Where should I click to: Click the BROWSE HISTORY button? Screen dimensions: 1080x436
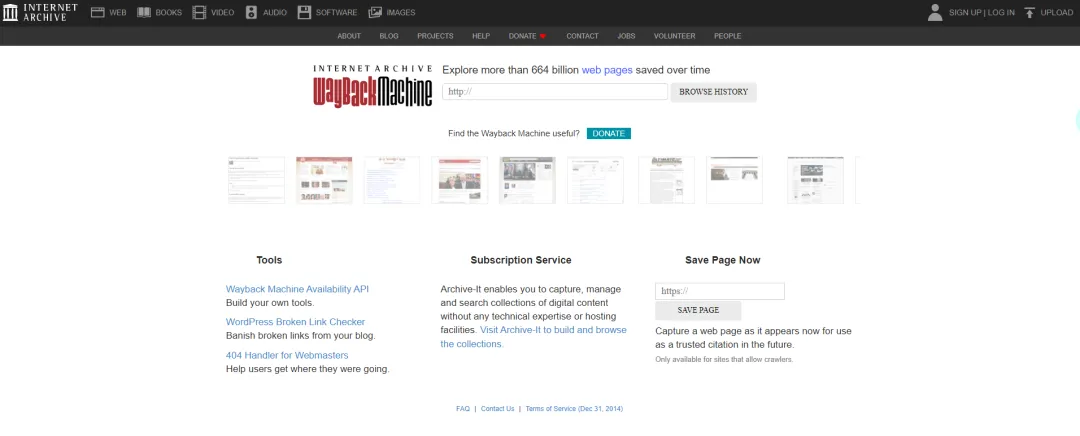(714, 92)
